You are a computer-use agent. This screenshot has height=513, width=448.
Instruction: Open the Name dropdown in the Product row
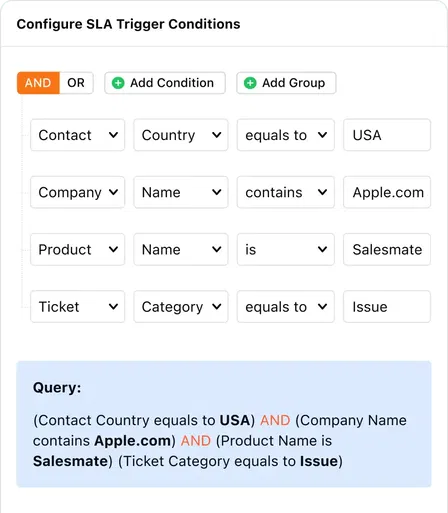pos(181,250)
